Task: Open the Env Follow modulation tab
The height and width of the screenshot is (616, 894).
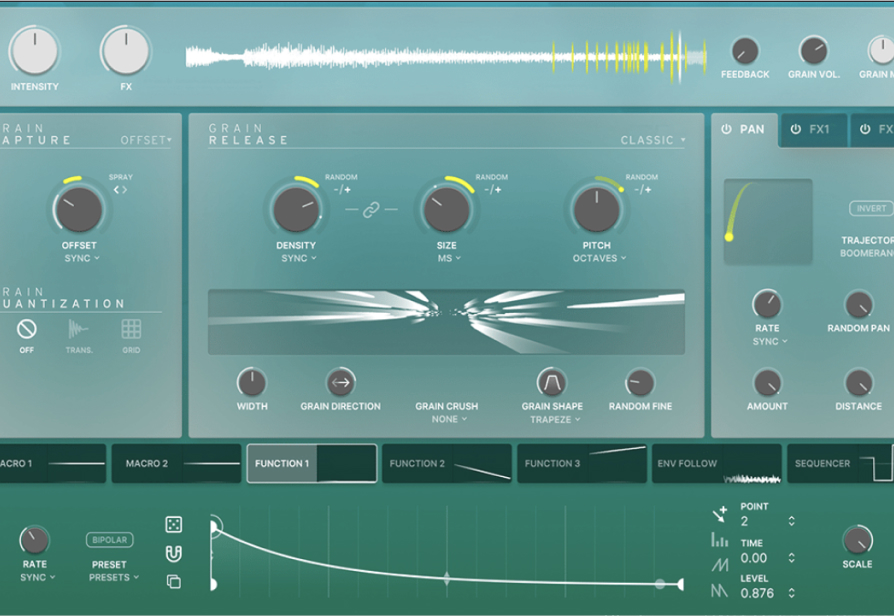Action: point(716,464)
